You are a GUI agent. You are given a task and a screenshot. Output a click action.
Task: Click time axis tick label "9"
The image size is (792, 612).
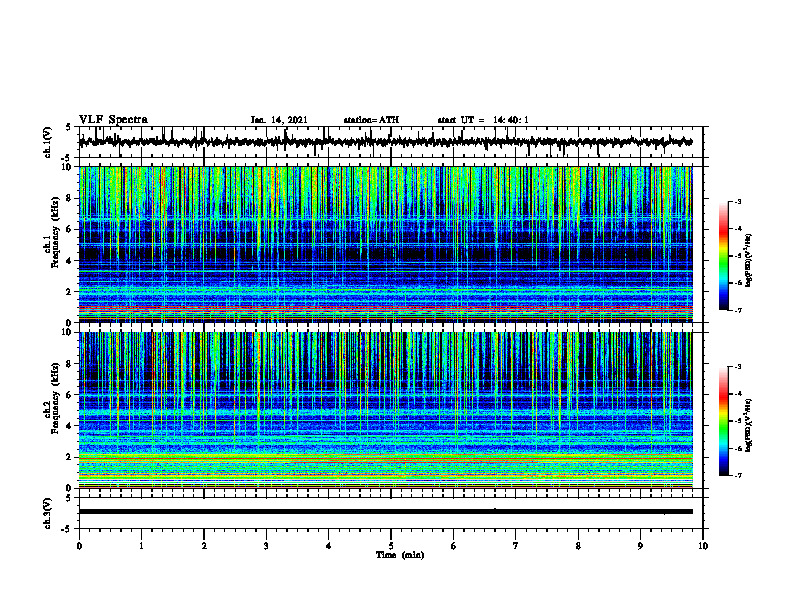(640, 546)
